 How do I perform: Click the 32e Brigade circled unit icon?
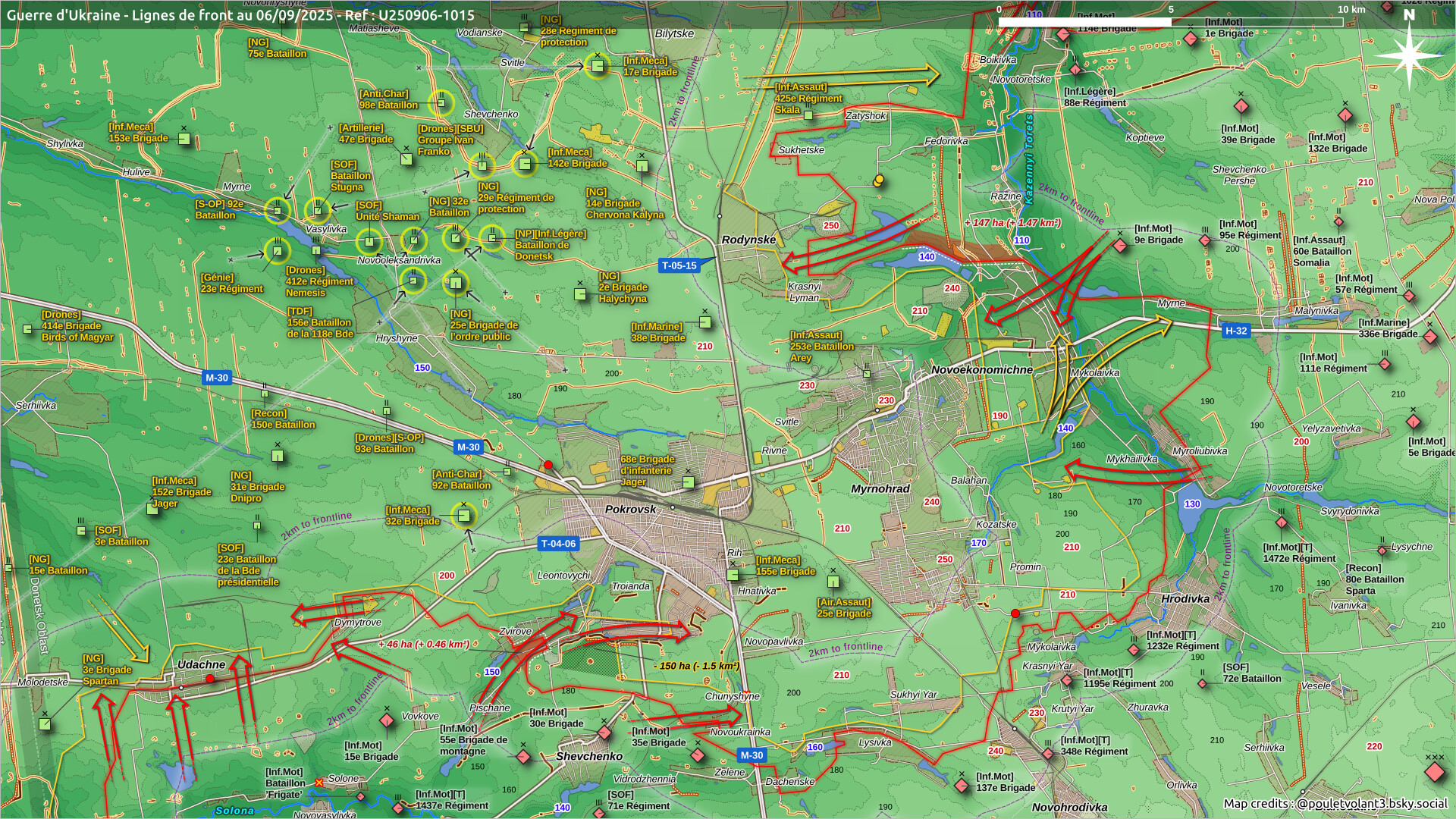coord(464,516)
